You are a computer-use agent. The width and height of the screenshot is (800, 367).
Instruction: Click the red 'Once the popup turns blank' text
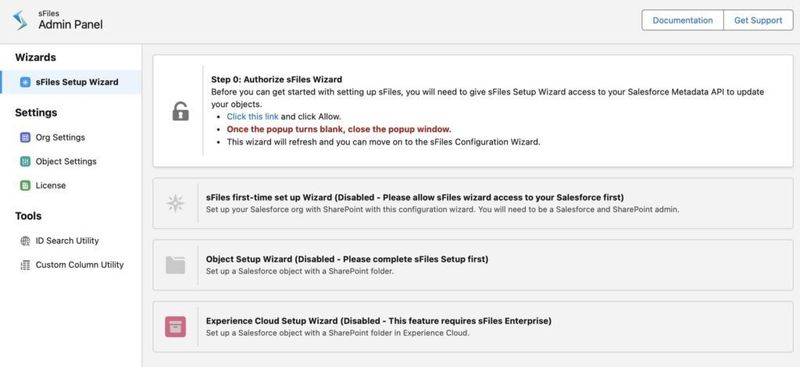(339, 129)
